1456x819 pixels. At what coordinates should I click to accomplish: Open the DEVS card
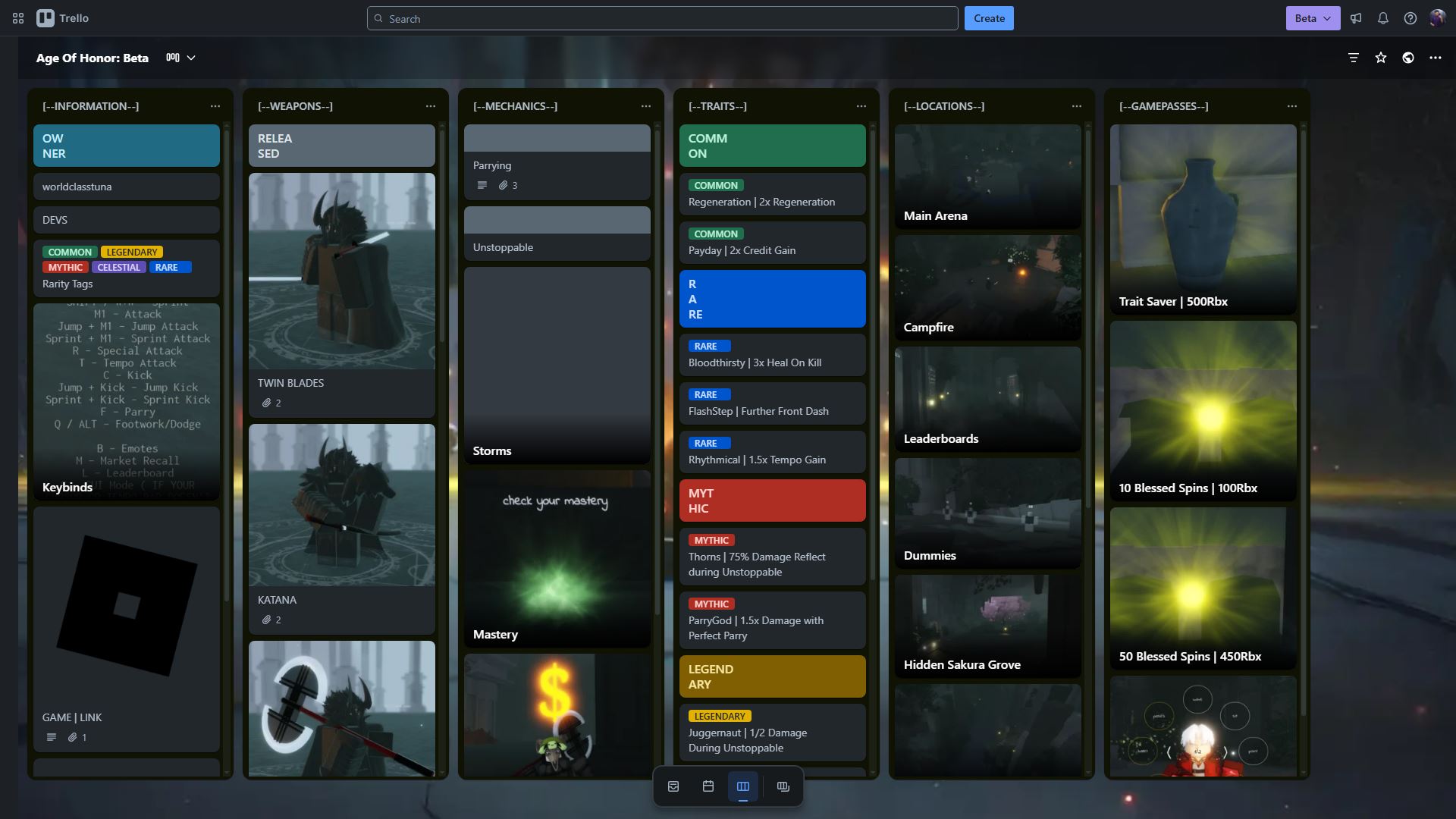tap(127, 220)
